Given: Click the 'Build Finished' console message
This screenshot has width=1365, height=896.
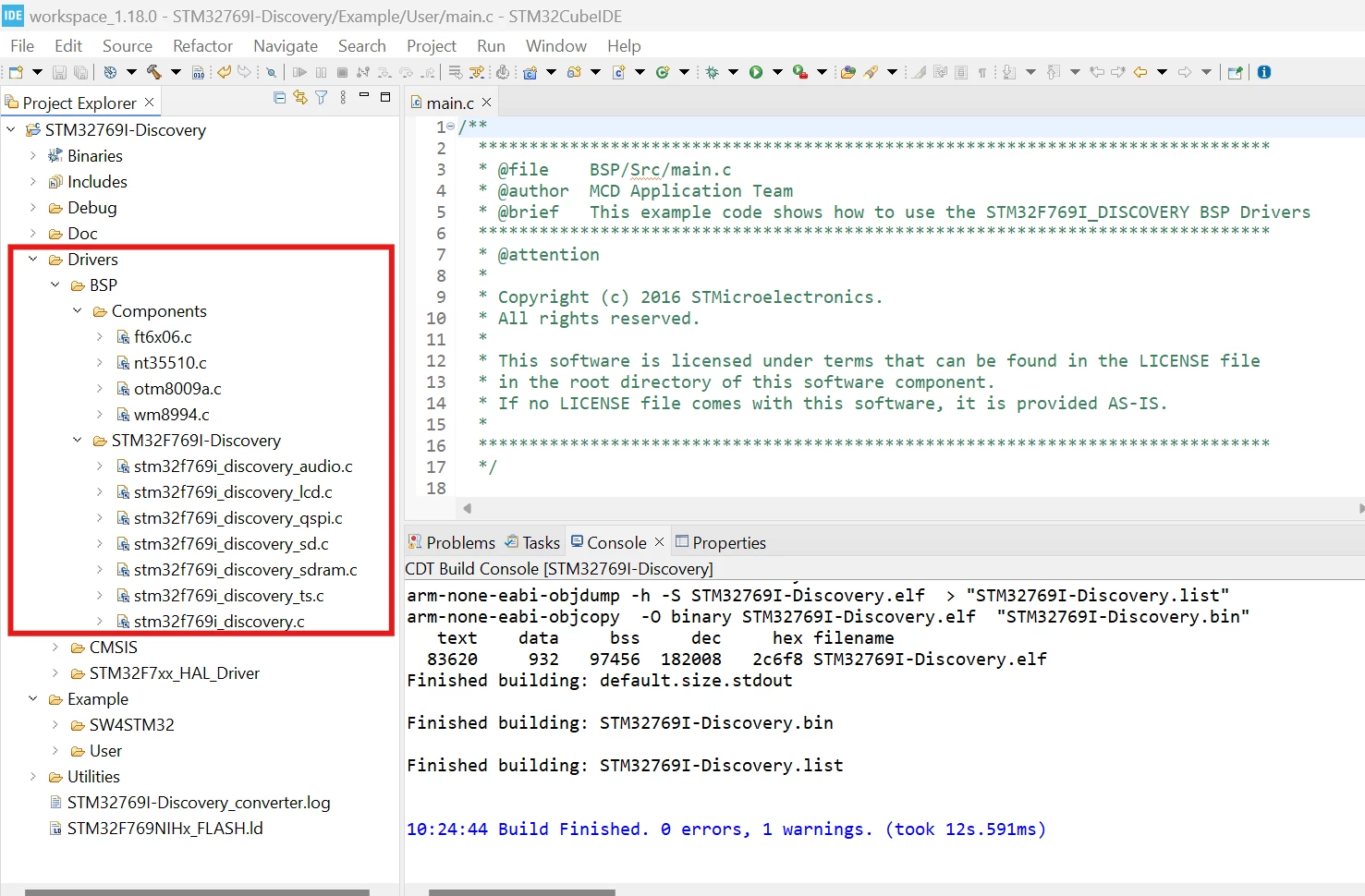Looking at the screenshot, I should [x=726, y=829].
